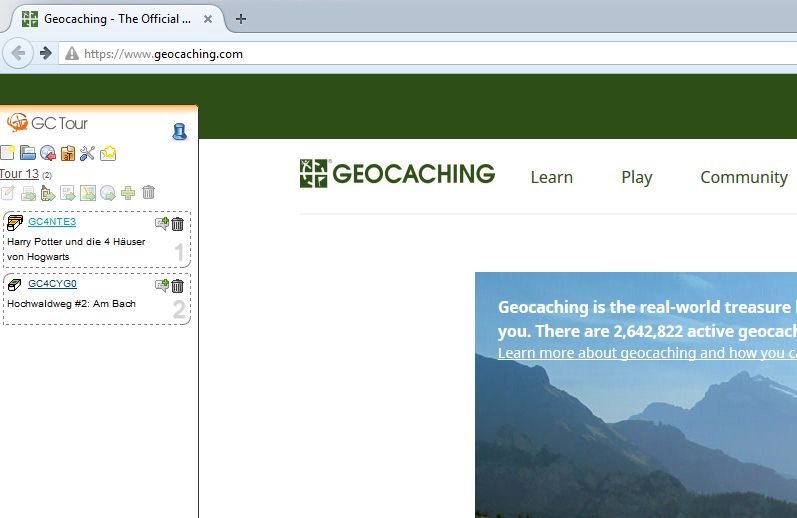Show the tour on map icon
This screenshot has height=518, width=797.
(88, 193)
